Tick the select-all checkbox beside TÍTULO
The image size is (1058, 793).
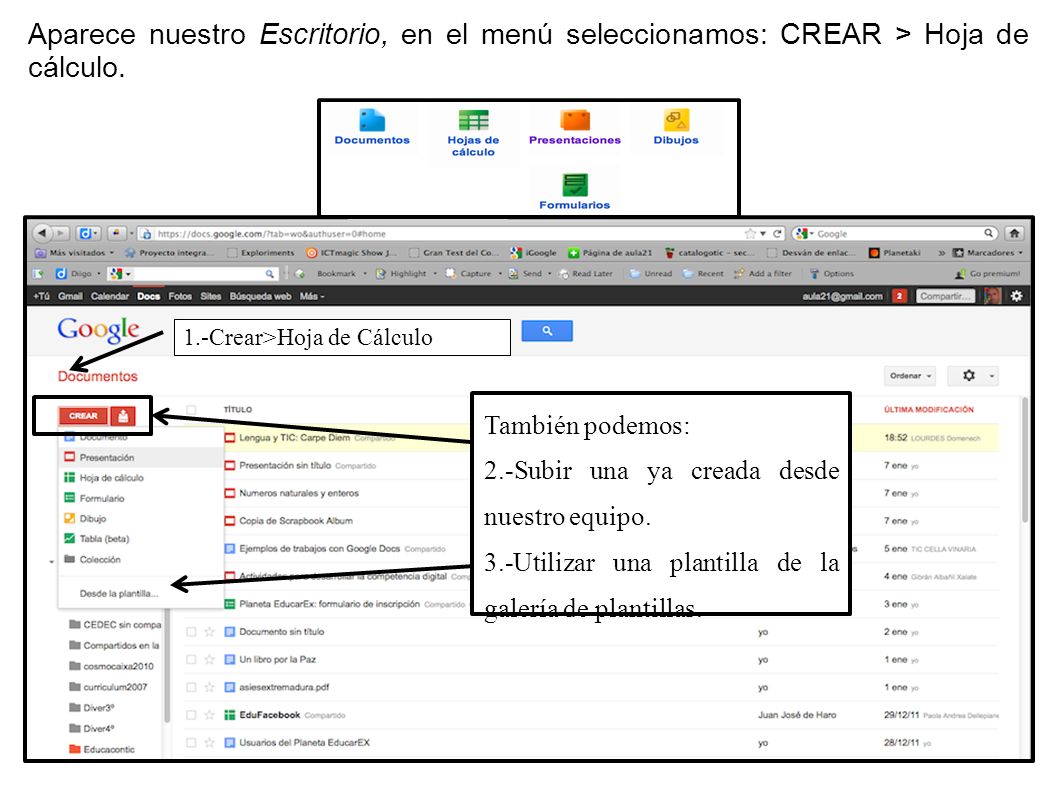(x=192, y=410)
